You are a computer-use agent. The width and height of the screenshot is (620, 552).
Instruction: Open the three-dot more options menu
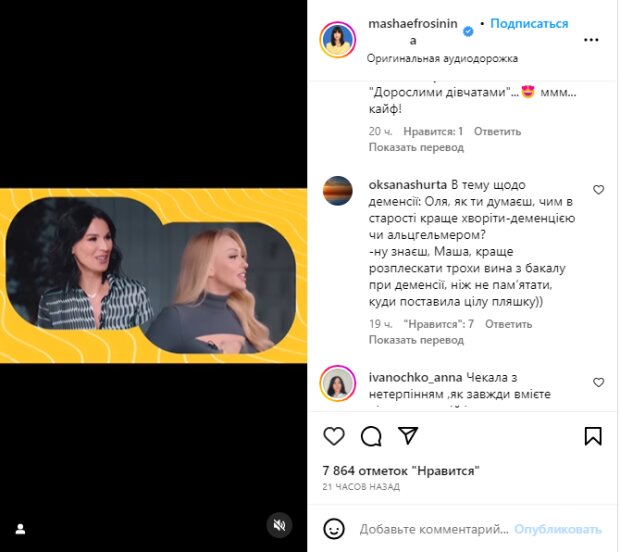[x=591, y=40]
